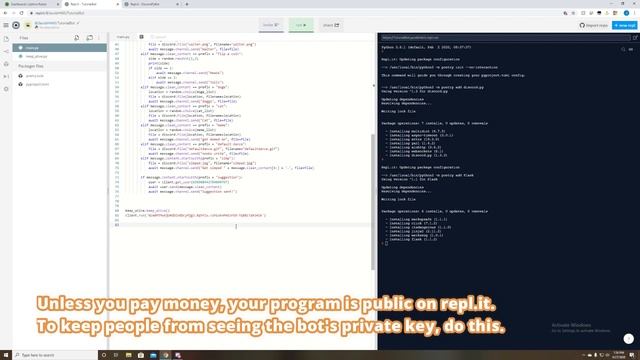Viewport: 640px width, 360px height.
Task: Add a new folder in Files panel
Action: (x=89, y=38)
